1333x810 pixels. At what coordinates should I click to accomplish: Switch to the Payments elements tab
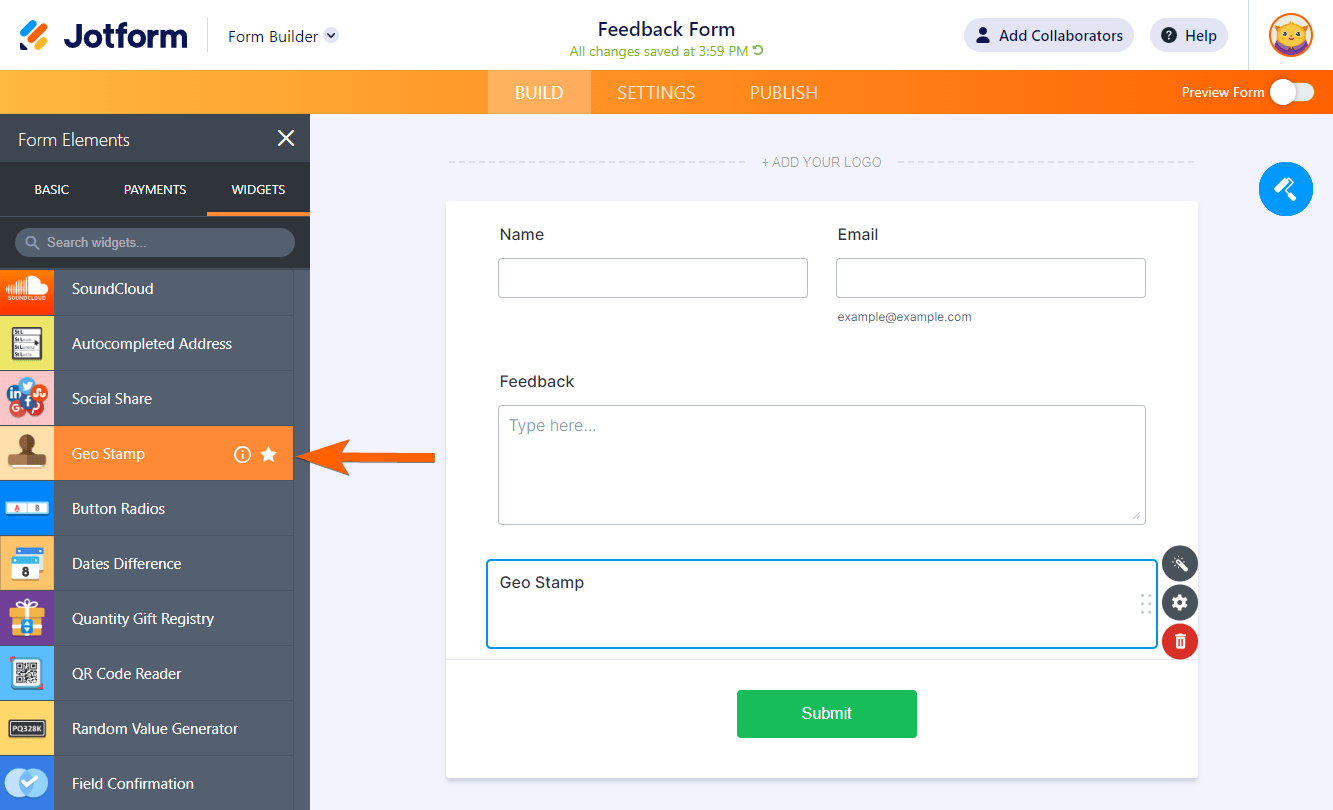pyautogui.click(x=155, y=189)
